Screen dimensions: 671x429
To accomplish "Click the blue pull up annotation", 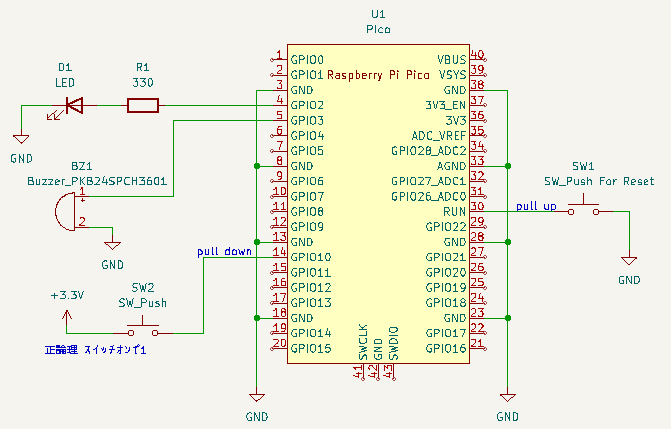I will (x=536, y=206).
